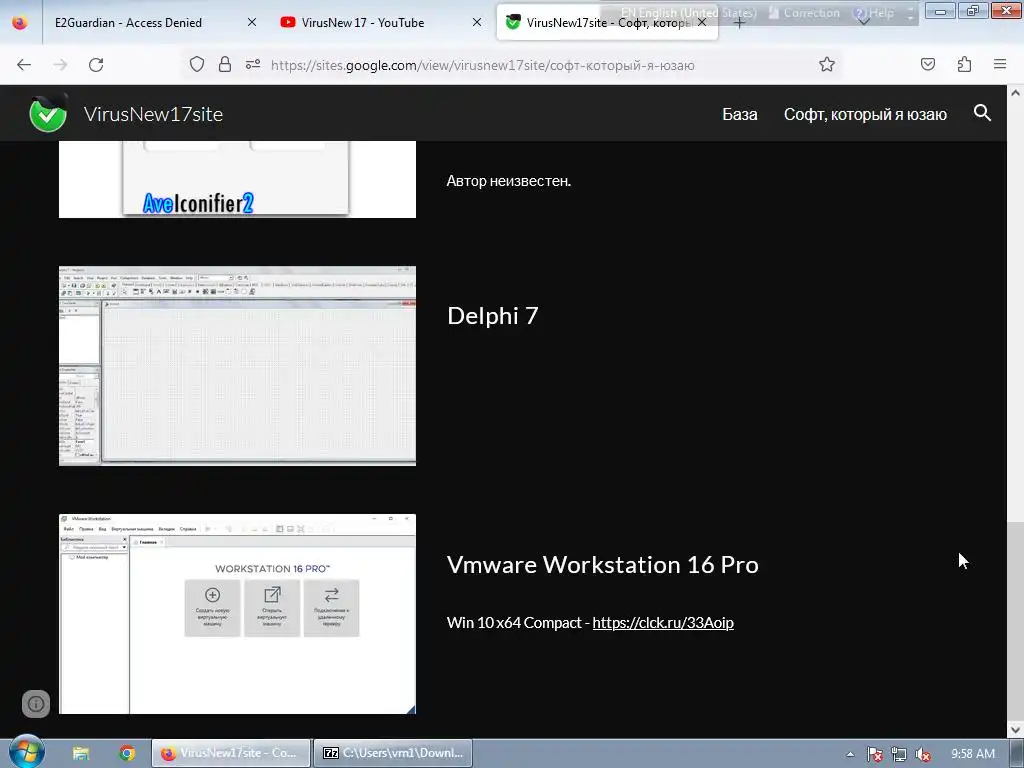Open the clck.ru/33Aoip link
1024x768 pixels.
(x=663, y=622)
